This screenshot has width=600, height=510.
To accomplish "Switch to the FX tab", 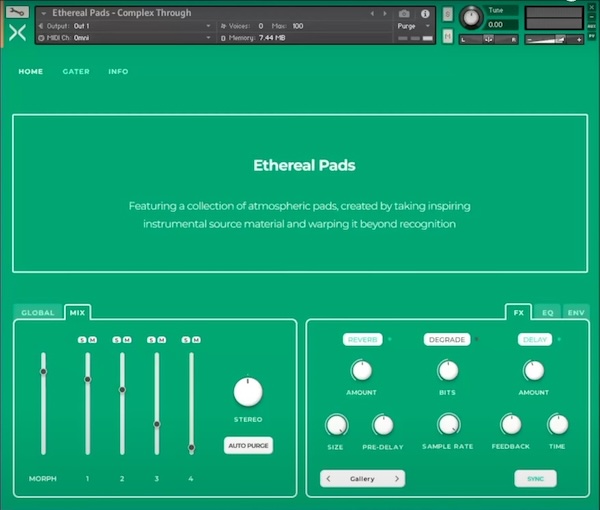I will pyautogui.click(x=518, y=313).
